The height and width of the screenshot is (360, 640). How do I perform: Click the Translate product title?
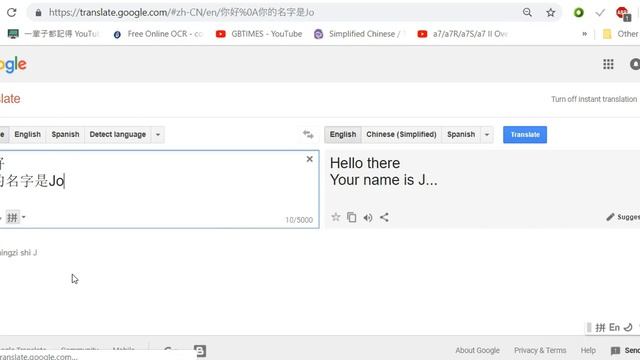pyautogui.click(x=10, y=99)
